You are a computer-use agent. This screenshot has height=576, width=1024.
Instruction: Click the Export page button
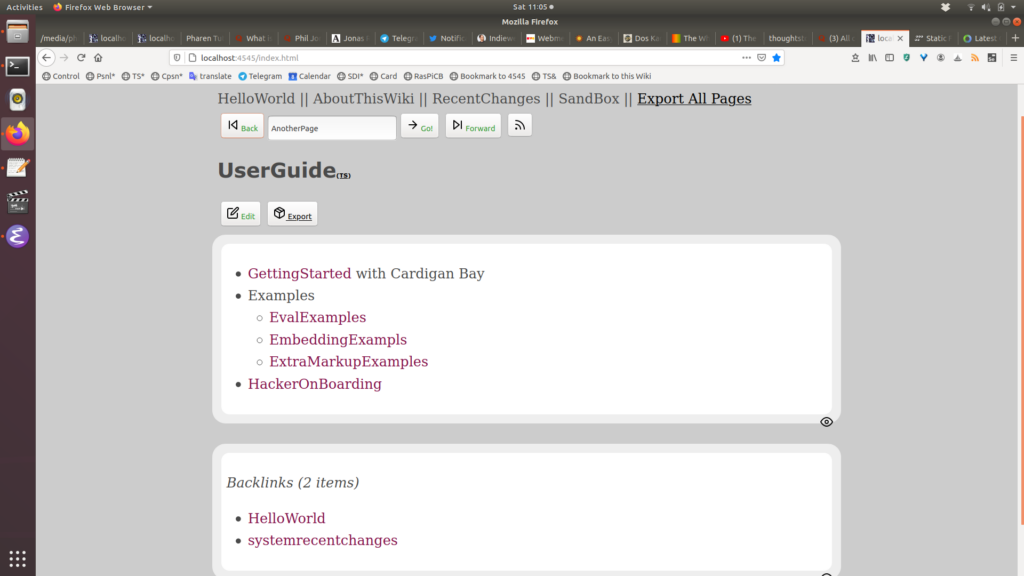point(293,214)
